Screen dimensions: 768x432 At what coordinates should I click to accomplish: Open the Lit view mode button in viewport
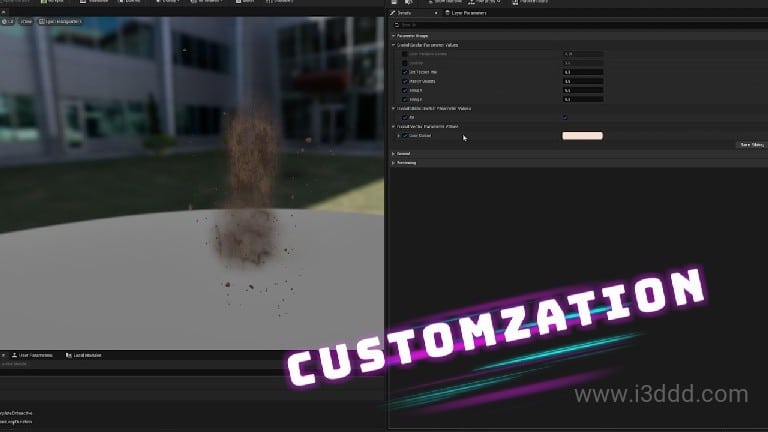pos(8,22)
